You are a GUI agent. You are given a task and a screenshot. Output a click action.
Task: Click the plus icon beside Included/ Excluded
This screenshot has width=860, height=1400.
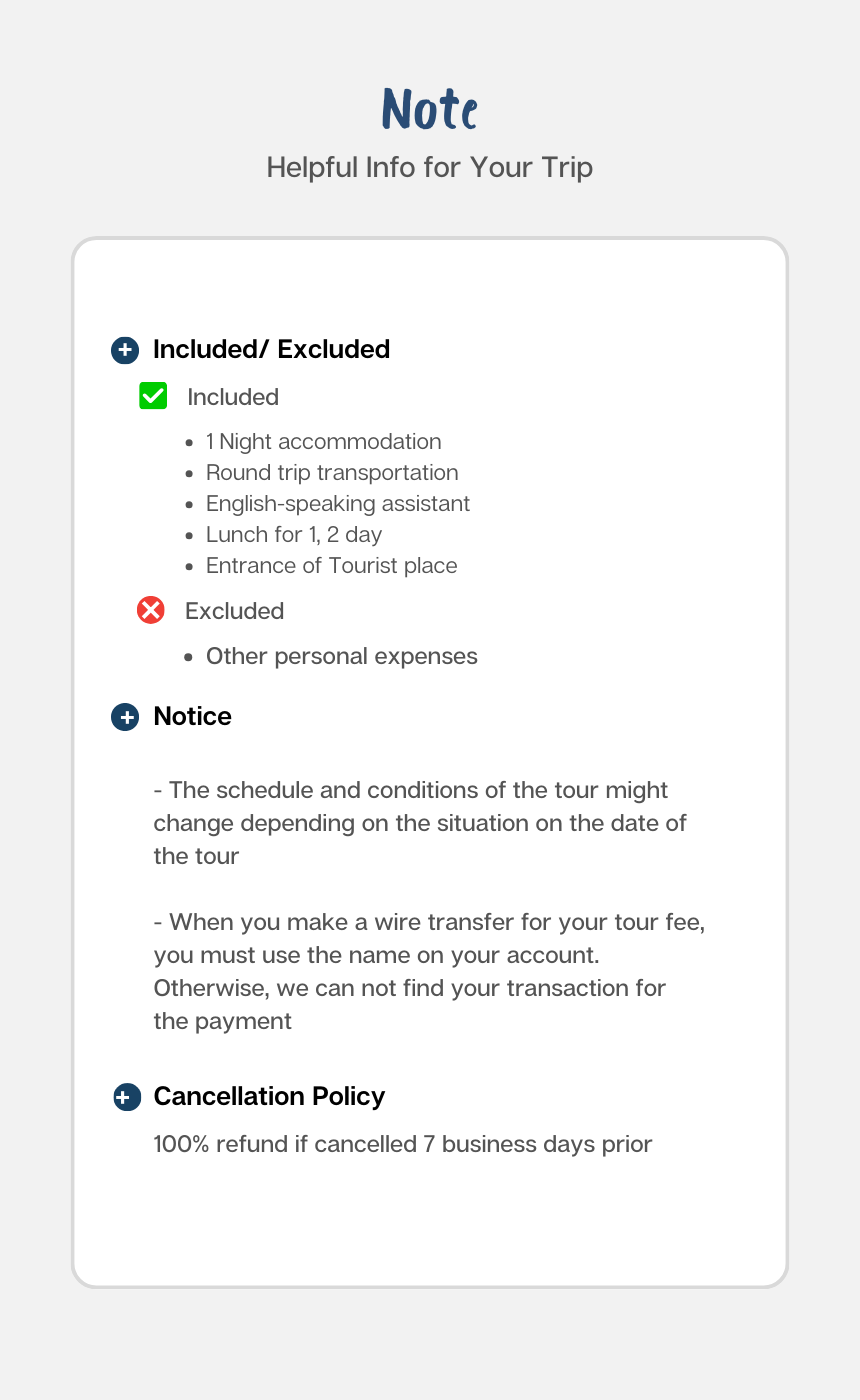tap(125, 350)
